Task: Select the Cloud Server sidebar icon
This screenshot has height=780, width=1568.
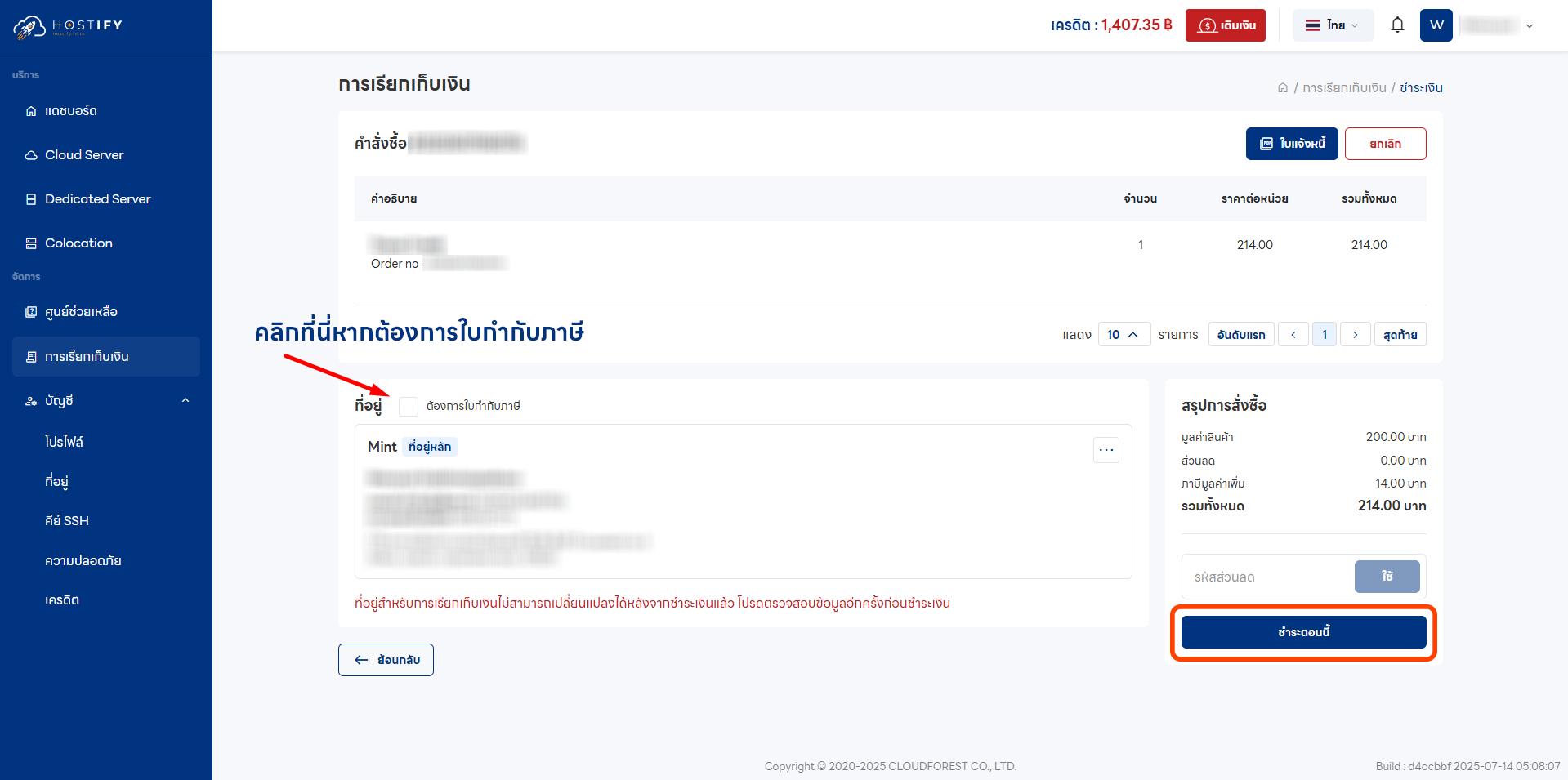Action: click(30, 154)
